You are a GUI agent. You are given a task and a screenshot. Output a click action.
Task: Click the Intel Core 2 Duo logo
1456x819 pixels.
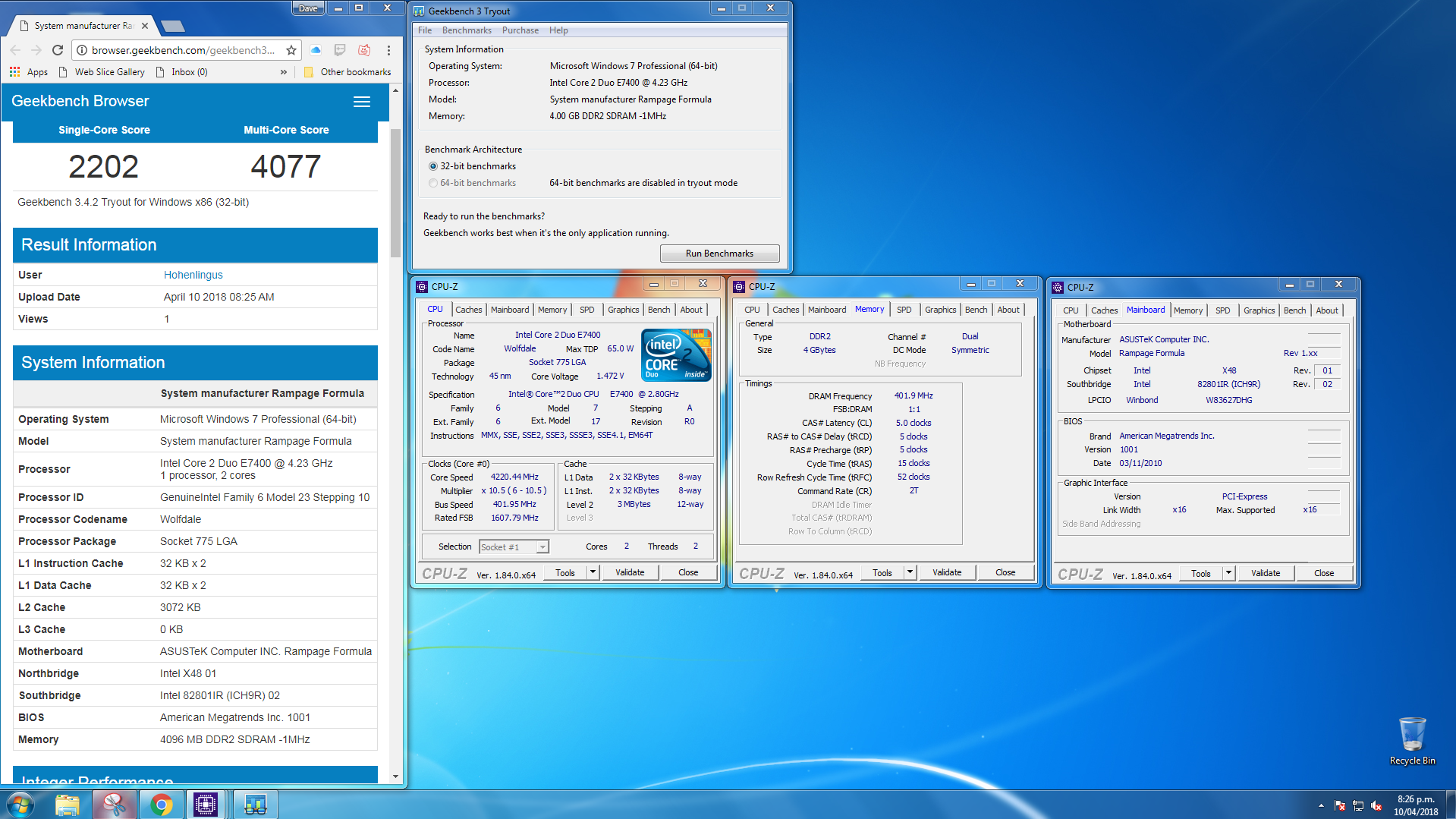pyautogui.click(x=676, y=354)
